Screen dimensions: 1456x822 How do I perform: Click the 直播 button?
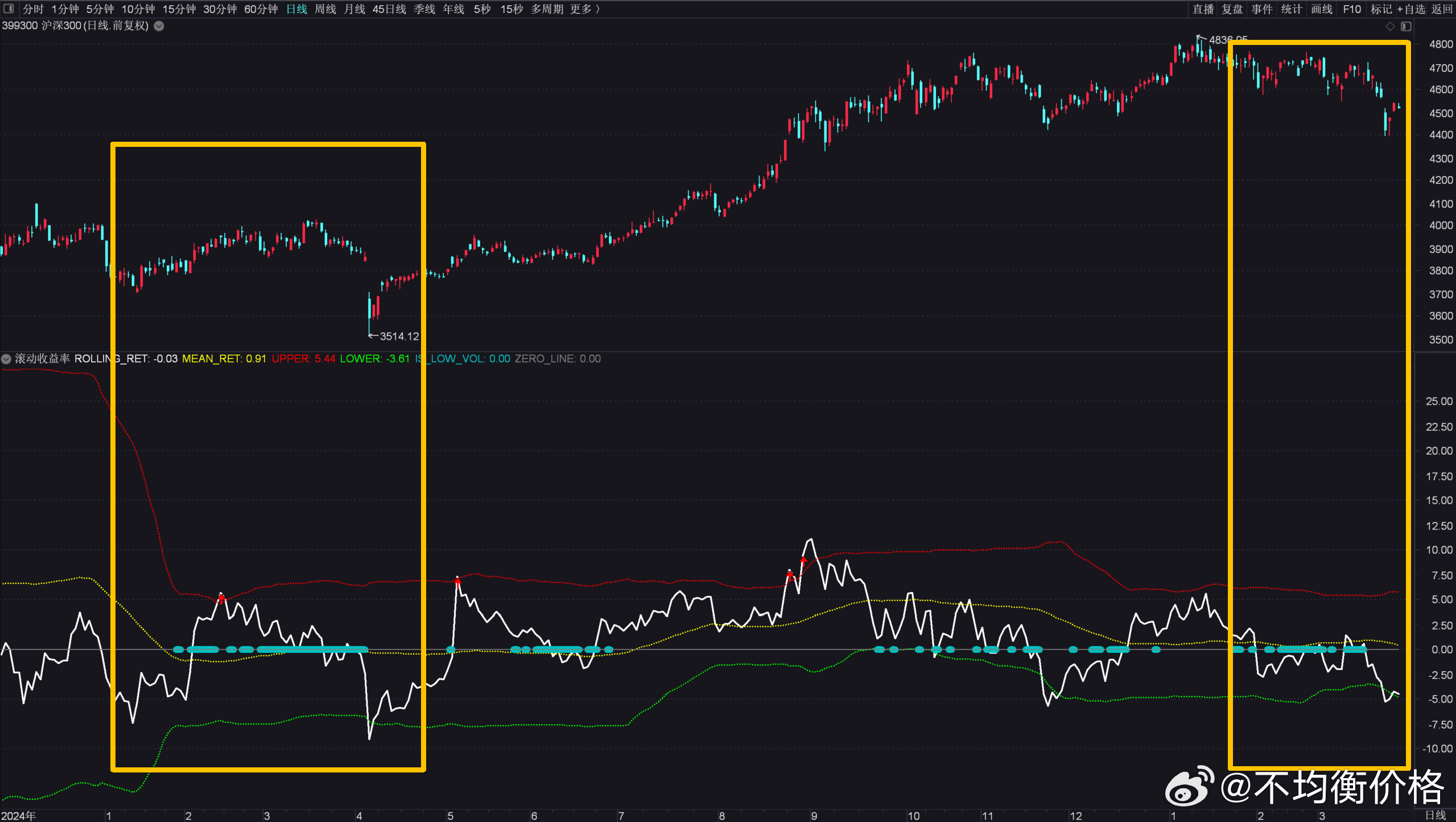point(1203,9)
